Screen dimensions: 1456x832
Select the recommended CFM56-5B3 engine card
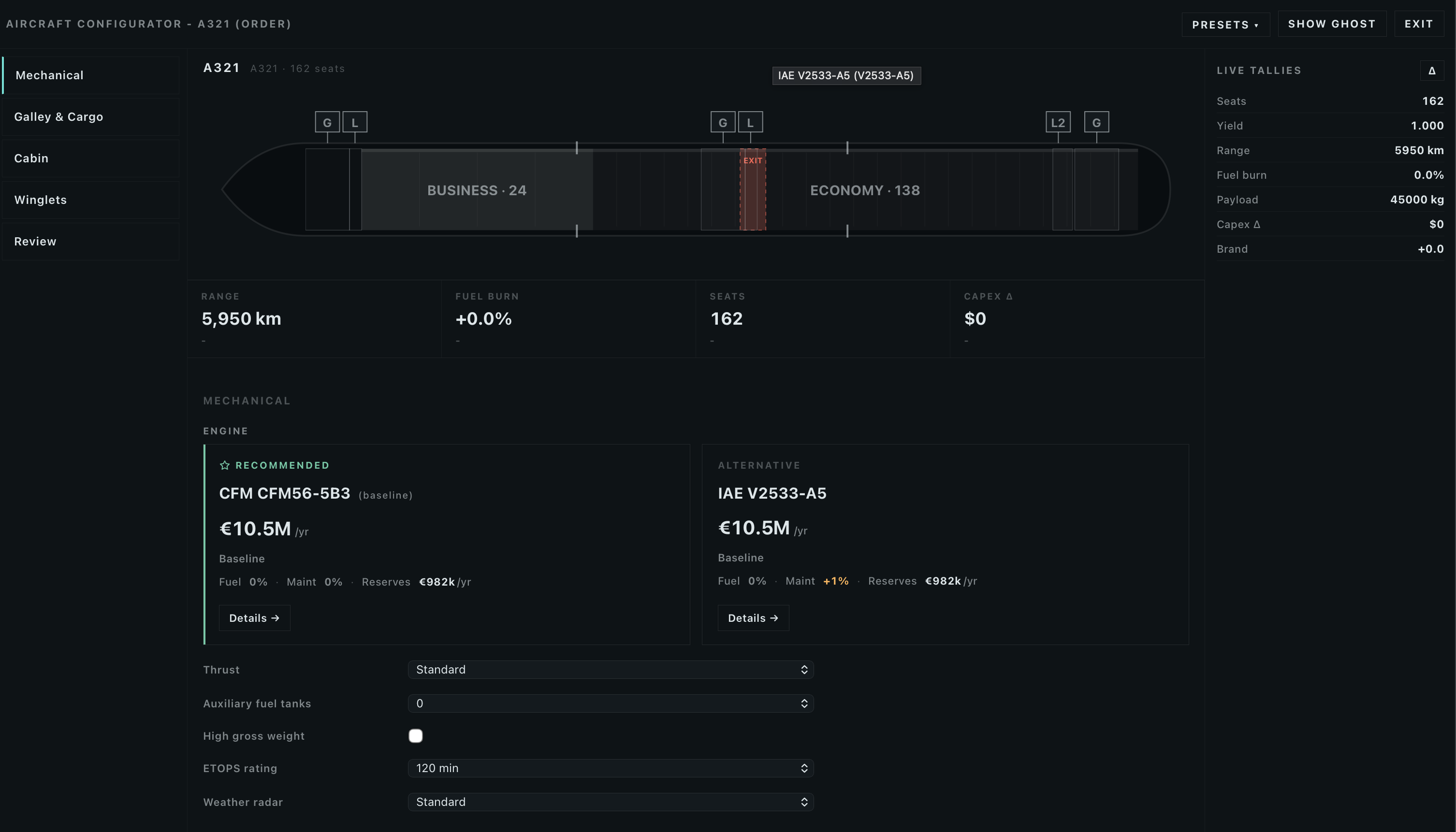tap(447, 545)
